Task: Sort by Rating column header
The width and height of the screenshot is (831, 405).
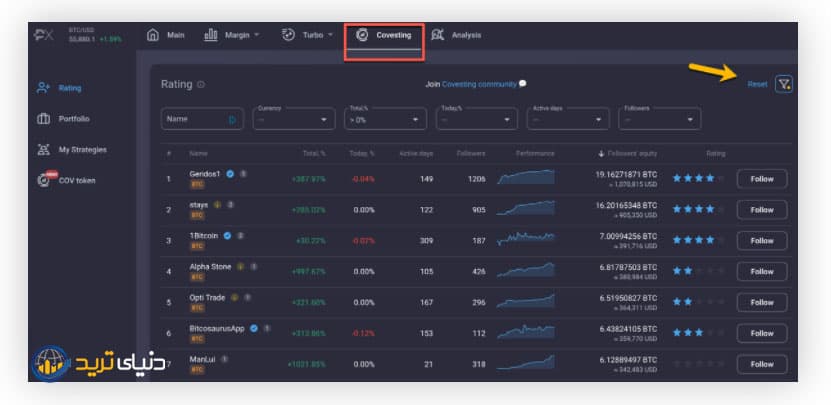Action: coord(715,153)
